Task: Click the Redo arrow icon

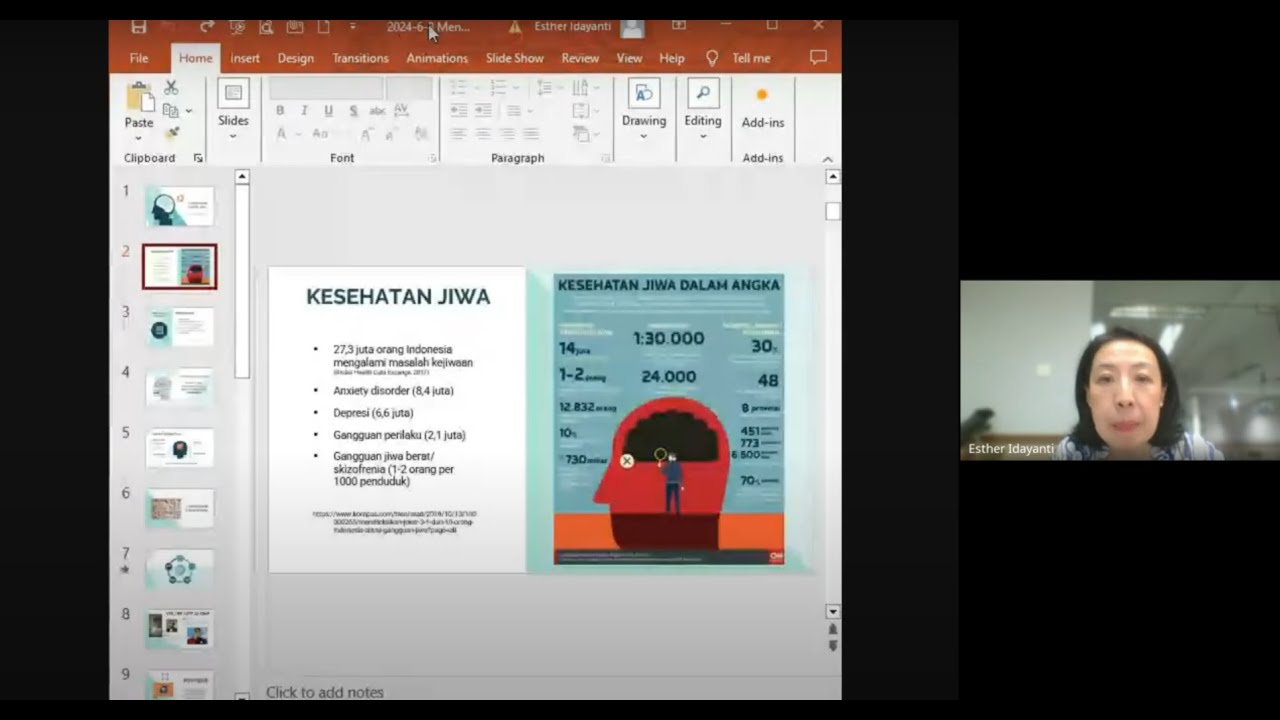Action: coord(207,26)
